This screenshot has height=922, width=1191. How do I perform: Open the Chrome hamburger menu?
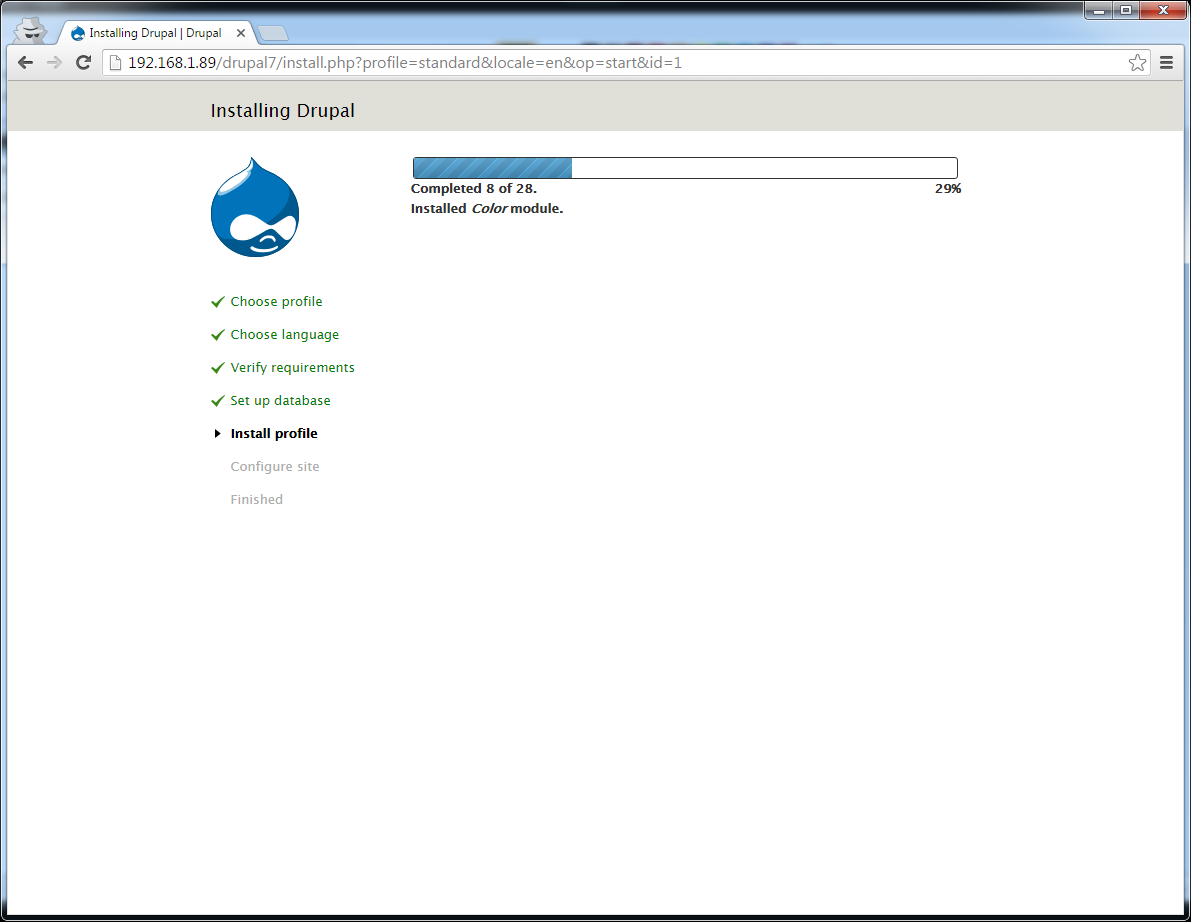1167,63
